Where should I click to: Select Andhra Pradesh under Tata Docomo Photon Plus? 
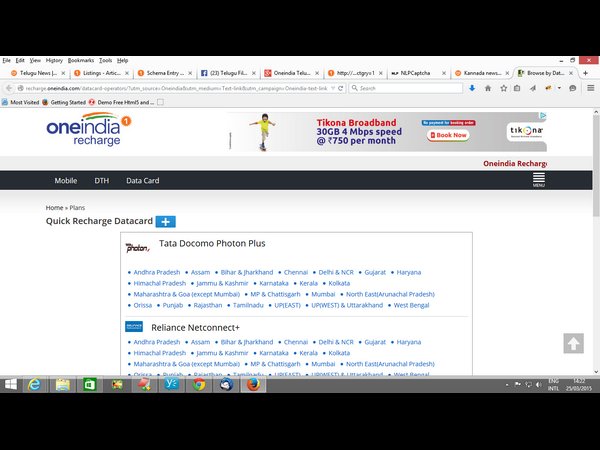coord(157,272)
